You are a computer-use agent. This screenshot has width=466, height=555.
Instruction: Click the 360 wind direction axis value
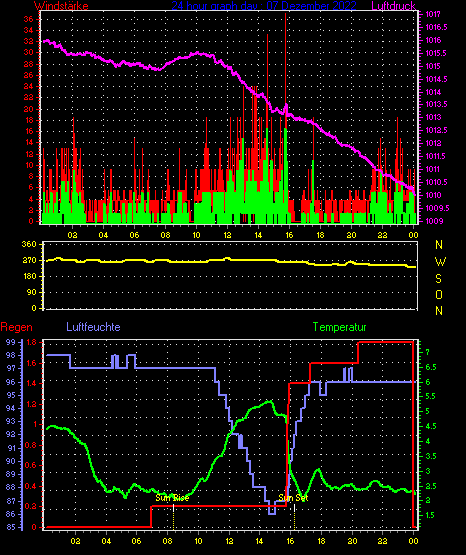pyautogui.click(x=29, y=244)
